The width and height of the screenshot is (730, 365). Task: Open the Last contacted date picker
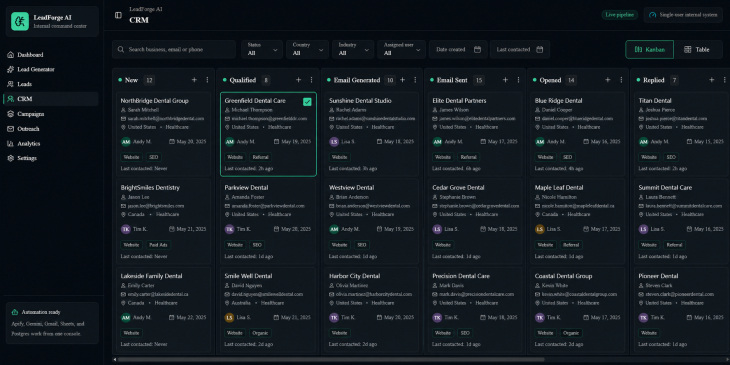point(520,49)
